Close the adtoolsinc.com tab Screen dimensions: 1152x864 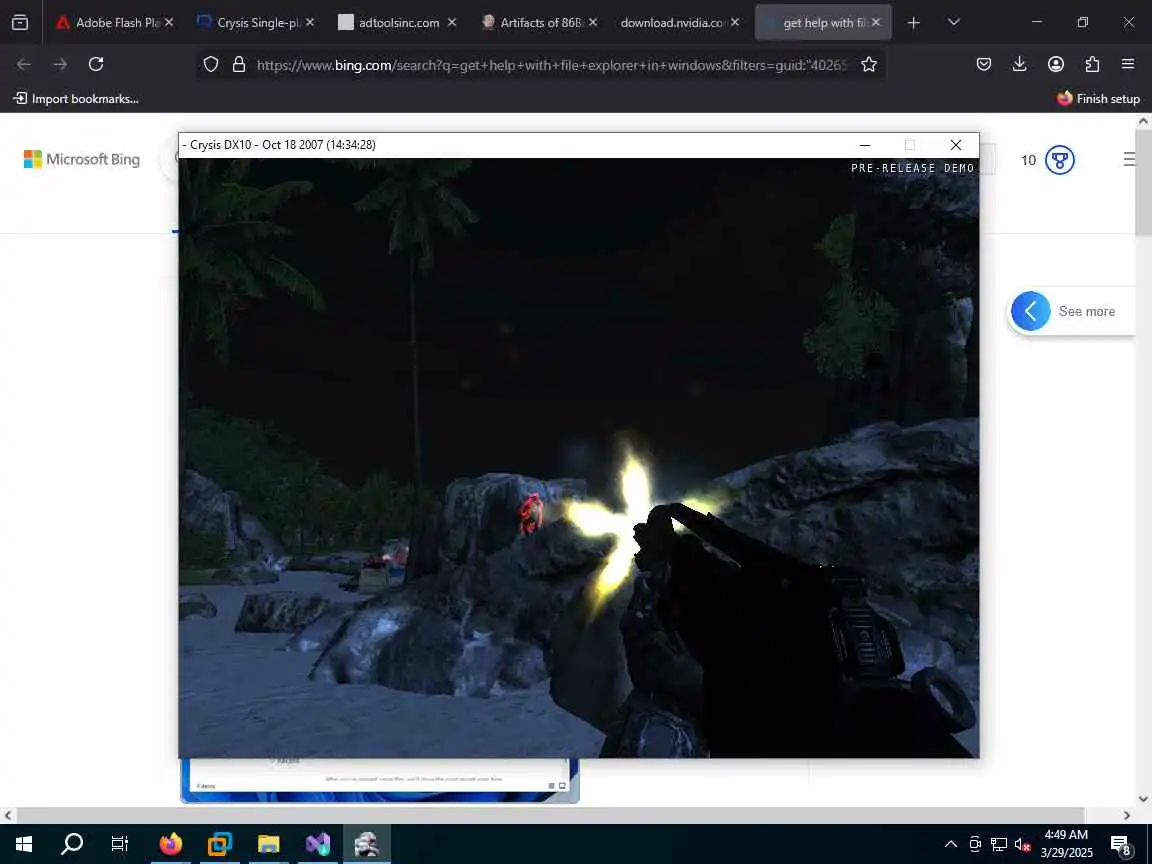pyautogui.click(x=452, y=23)
